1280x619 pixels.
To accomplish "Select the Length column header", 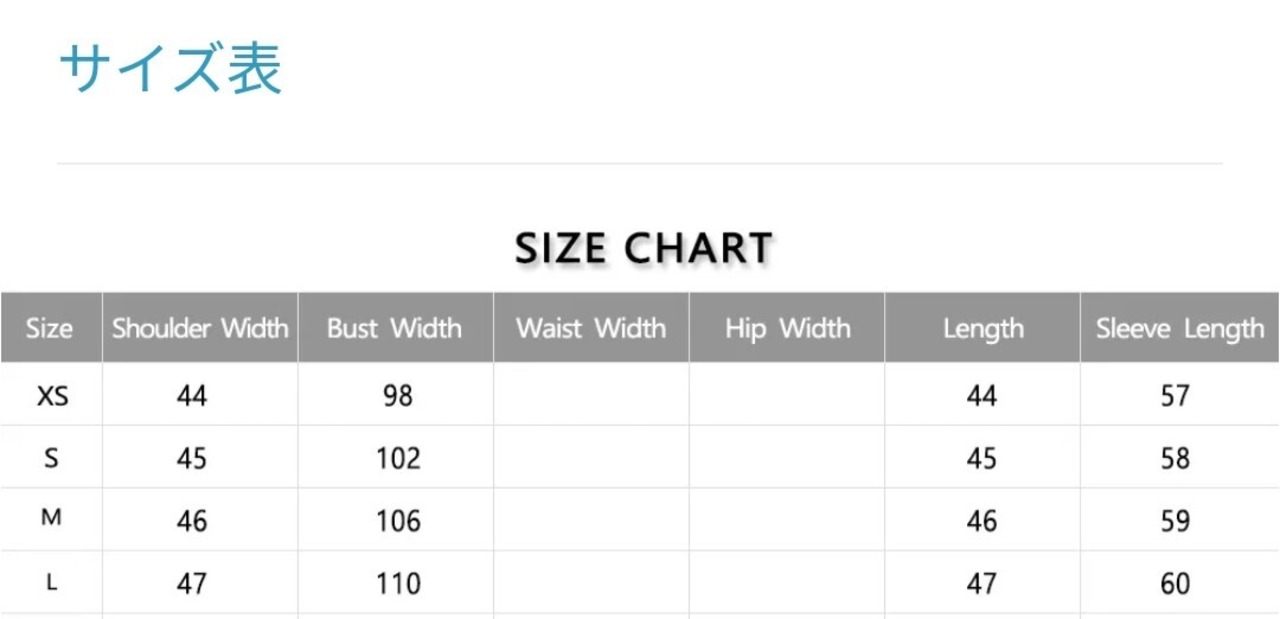I will (982, 328).
